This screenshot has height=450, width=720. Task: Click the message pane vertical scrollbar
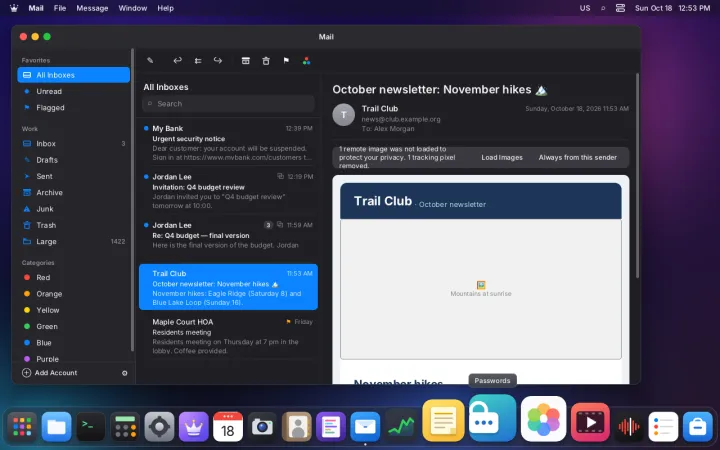point(637,175)
